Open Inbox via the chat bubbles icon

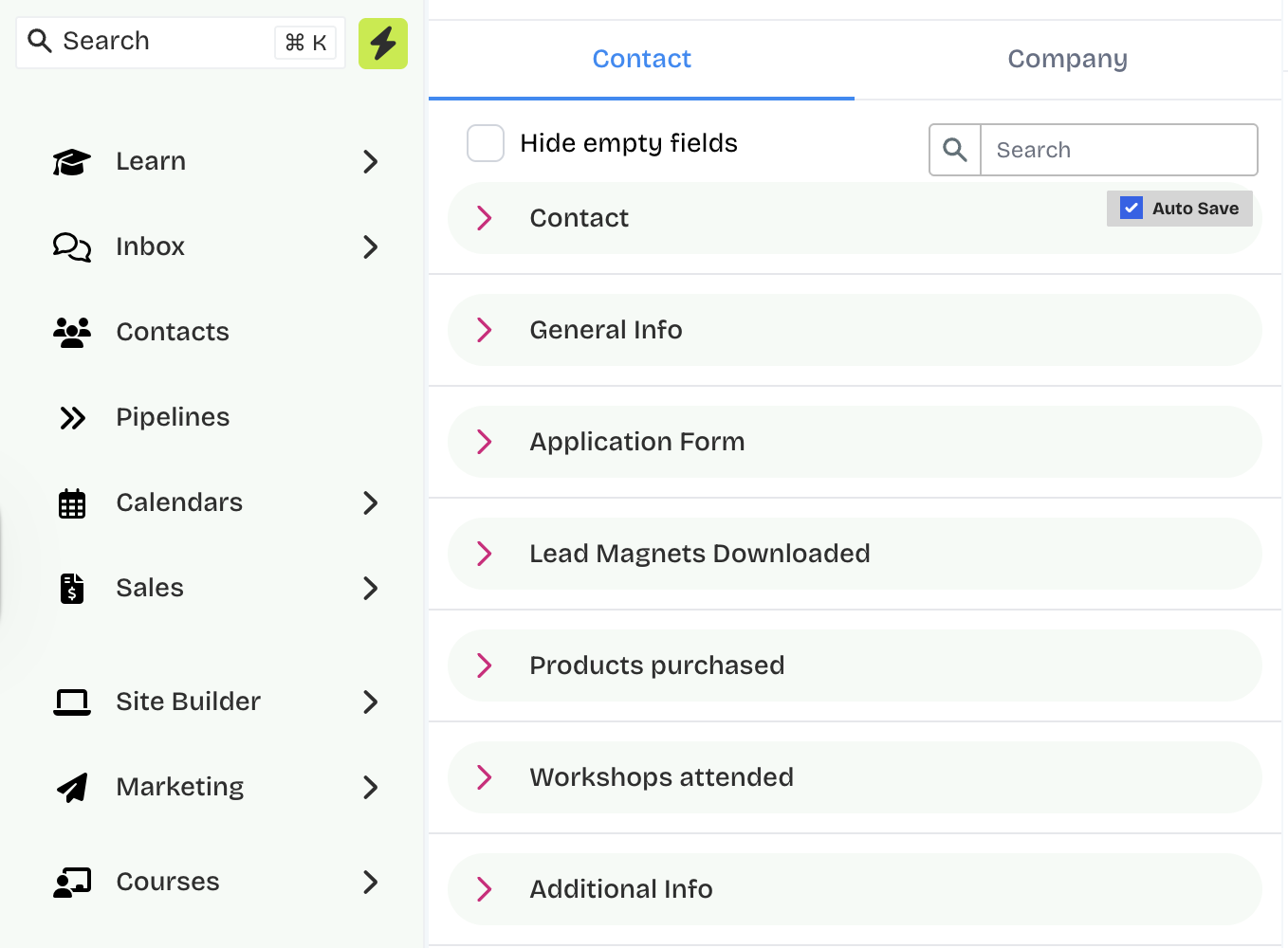[72, 247]
